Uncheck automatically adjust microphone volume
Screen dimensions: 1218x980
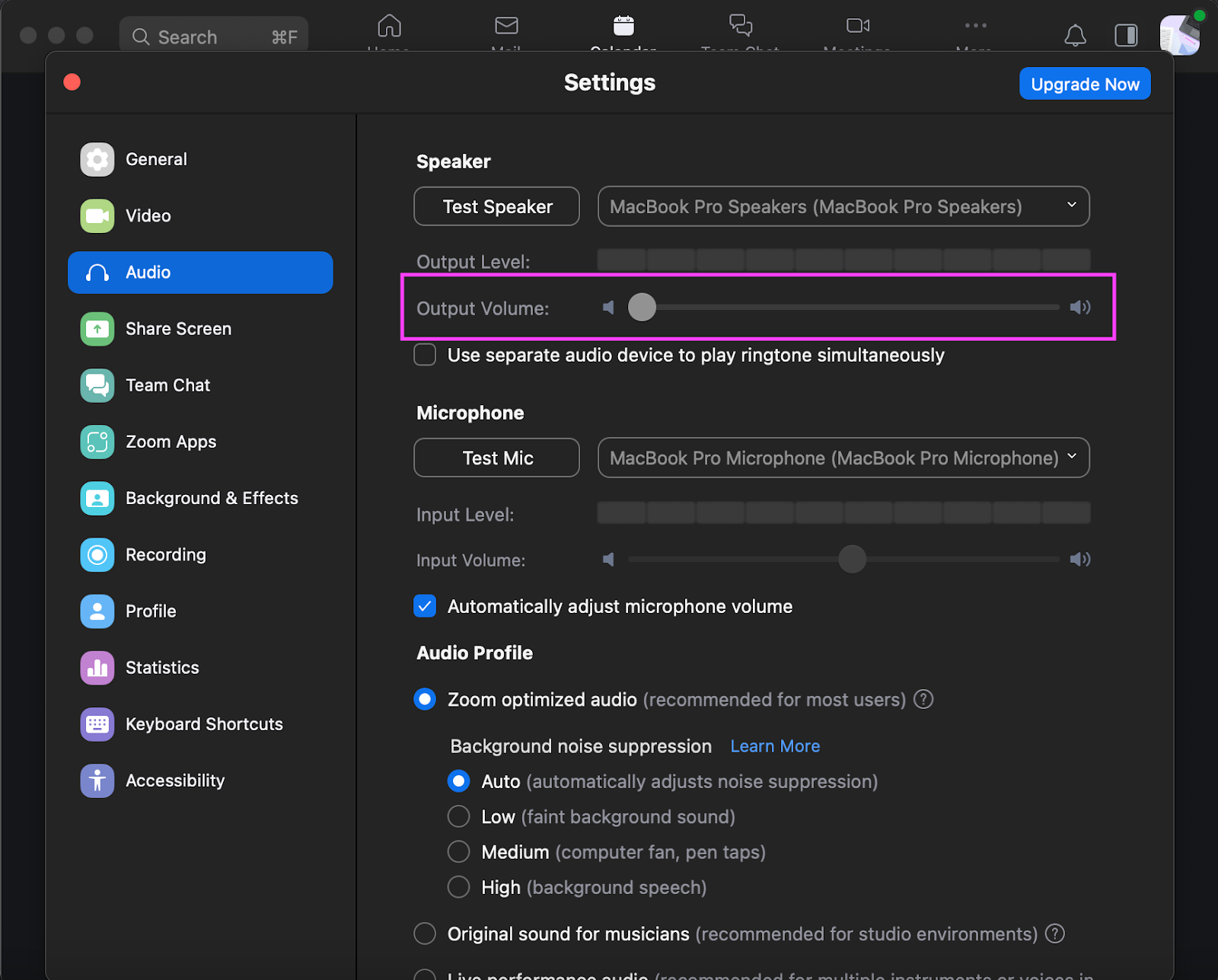click(x=425, y=606)
